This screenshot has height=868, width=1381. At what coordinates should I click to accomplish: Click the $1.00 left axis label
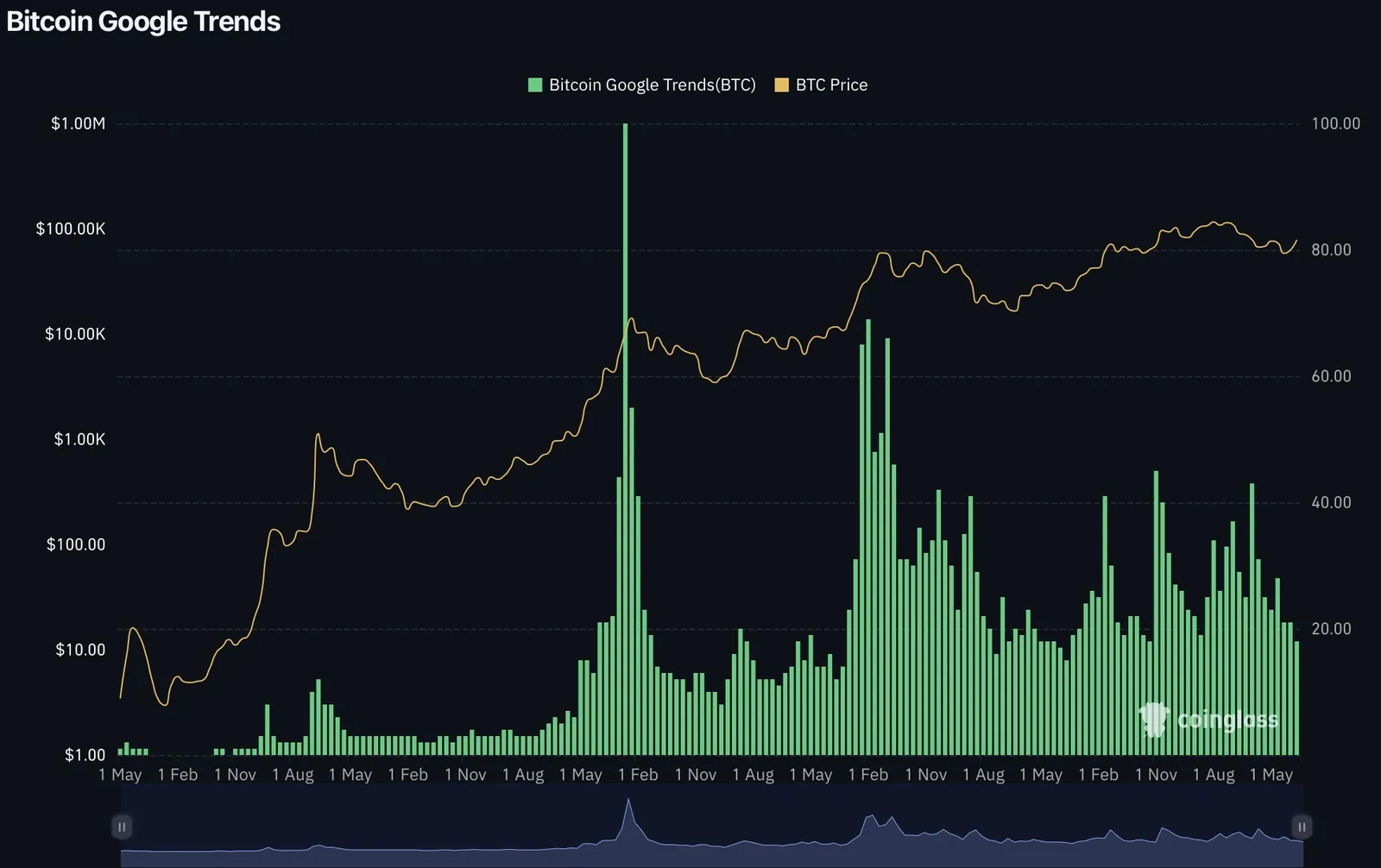pyautogui.click(x=85, y=755)
